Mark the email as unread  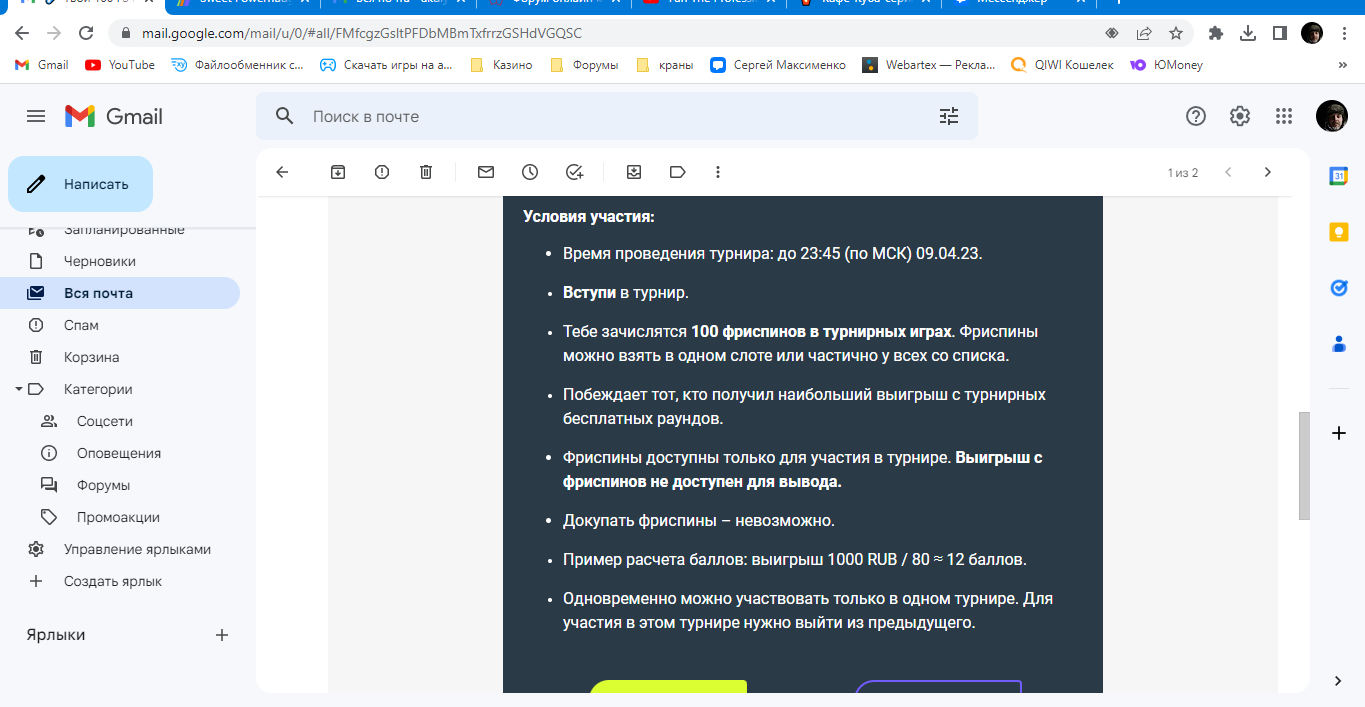pyautogui.click(x=486, y=172)
